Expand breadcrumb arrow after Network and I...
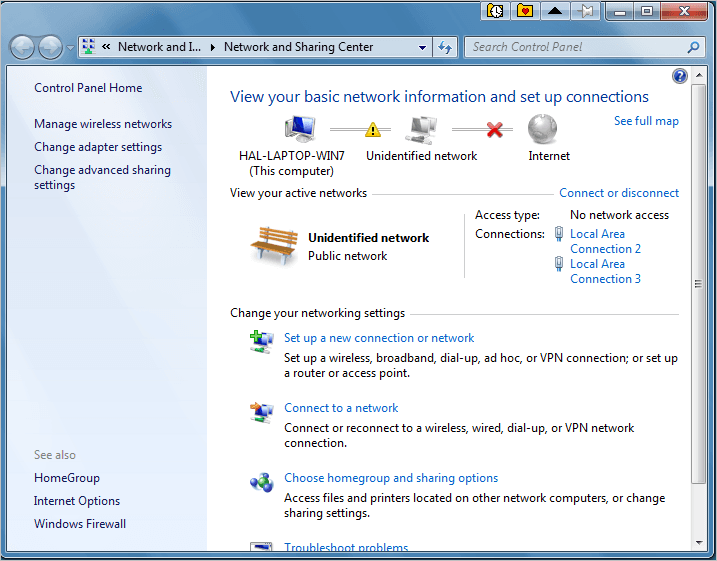The image size is (717, 561). point(213,47)
